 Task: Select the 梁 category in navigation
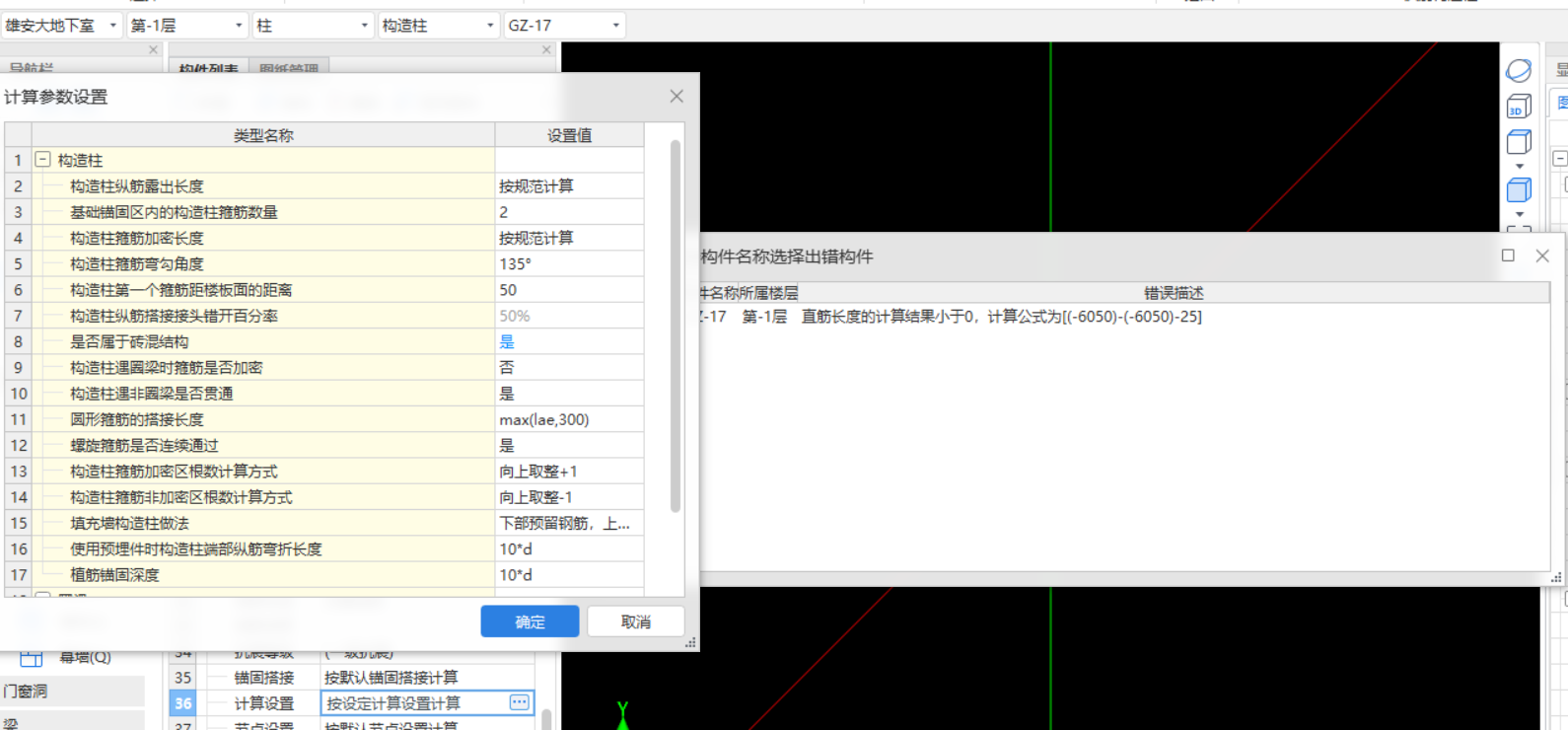[72, 722]
